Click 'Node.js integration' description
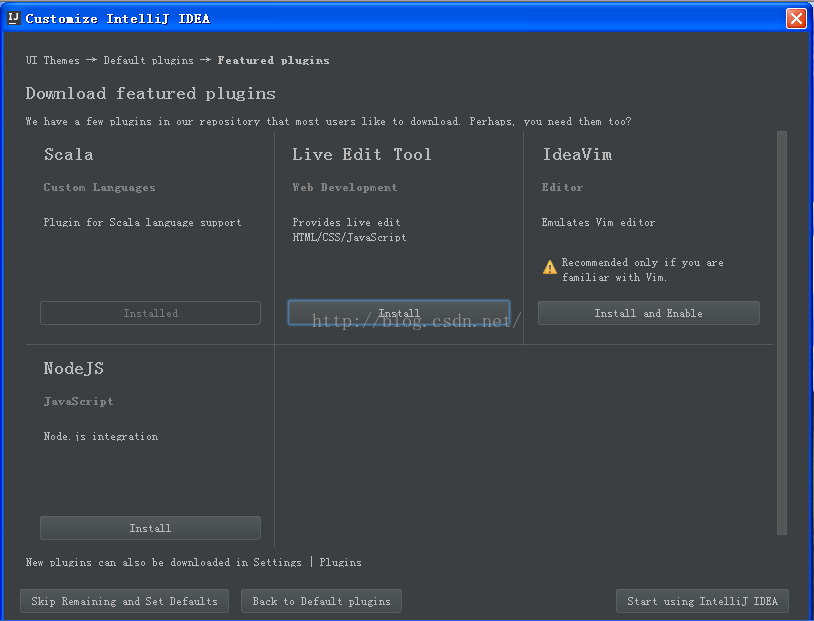Viewport: 814px width, 621px height. point(101,437)
